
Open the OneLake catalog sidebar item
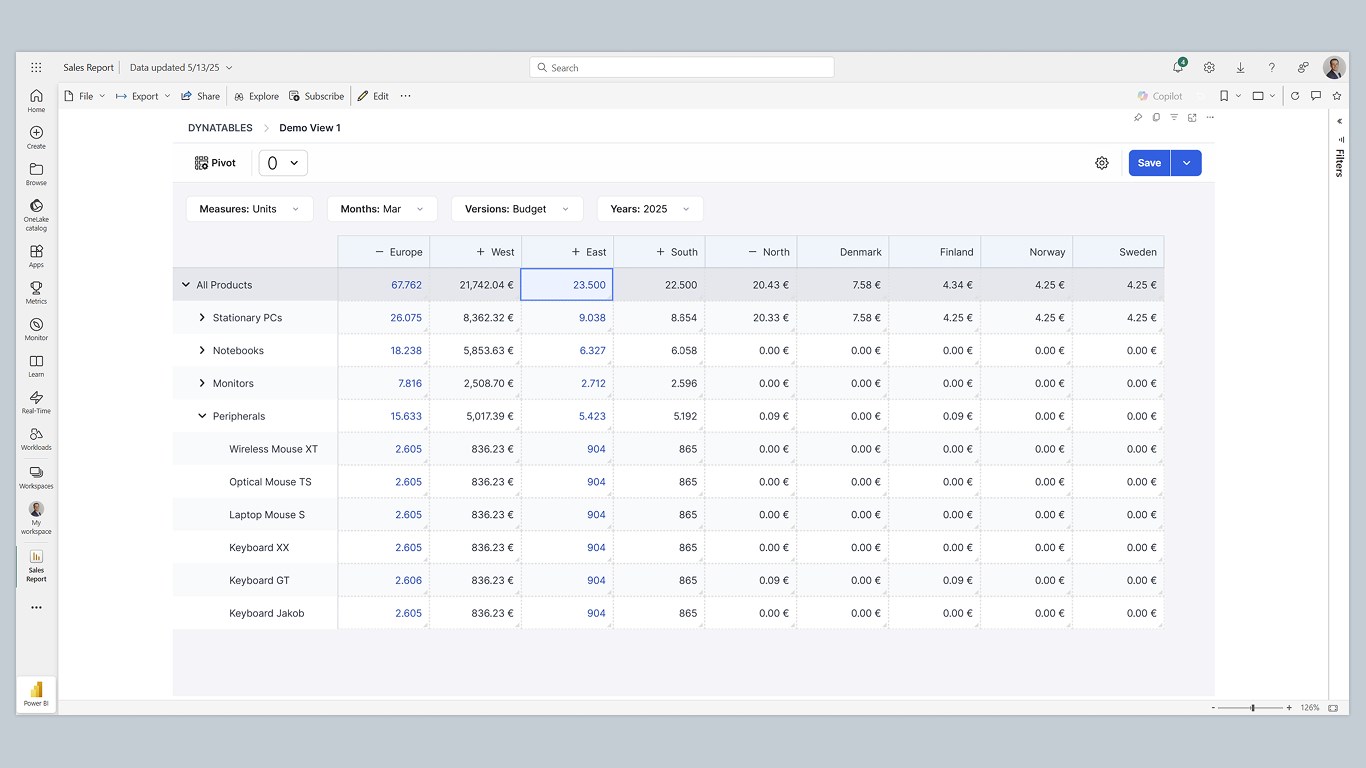(x=36, y=214)
